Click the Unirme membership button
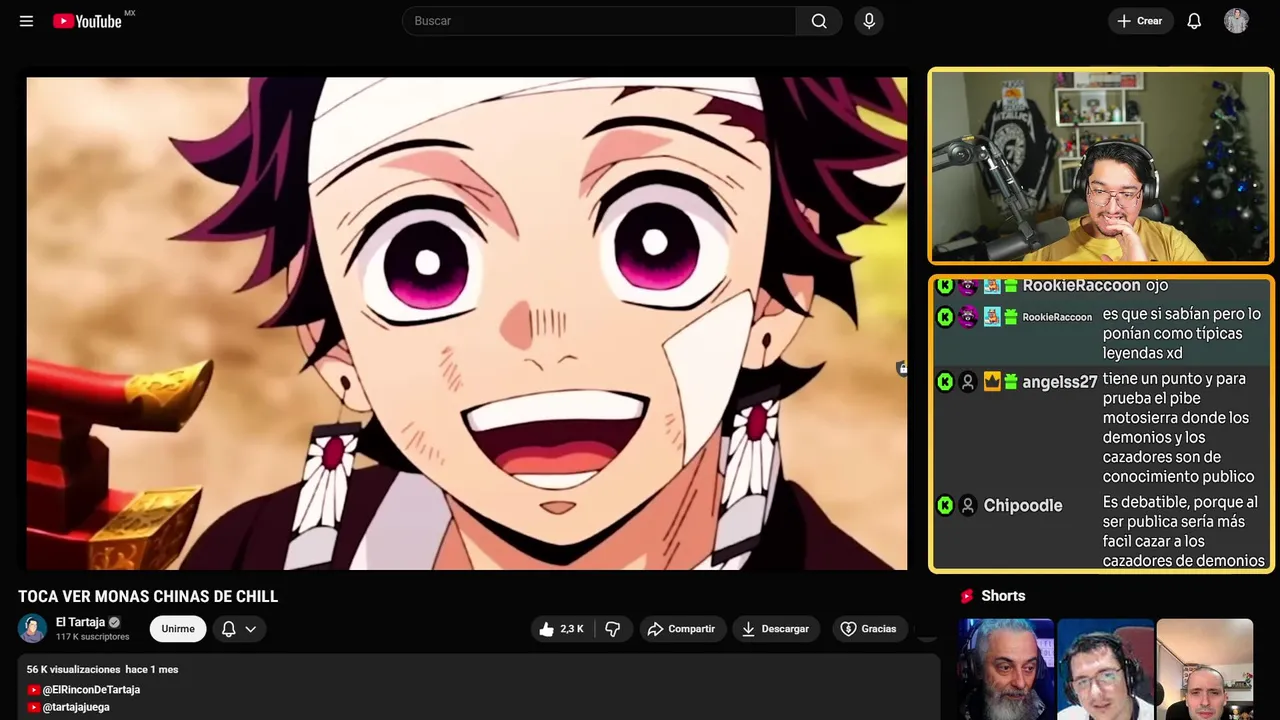Image resolution: width=1280 pixels, height=720 pixels. pos(178,629)
